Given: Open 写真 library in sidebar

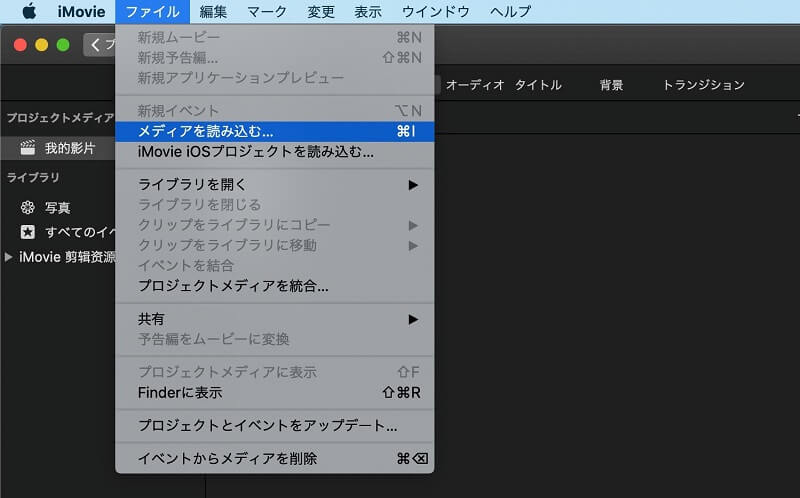Looking at the screenshot, I should pos(58,208).
